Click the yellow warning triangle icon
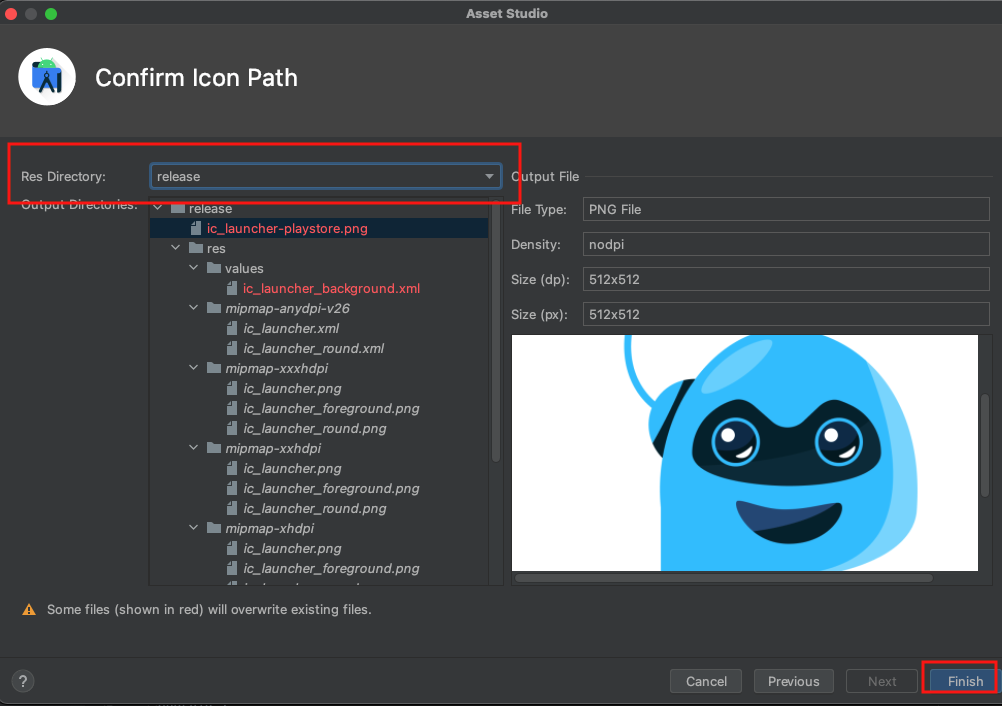This screenshot has width=1002, height=706. pos(28,609)
